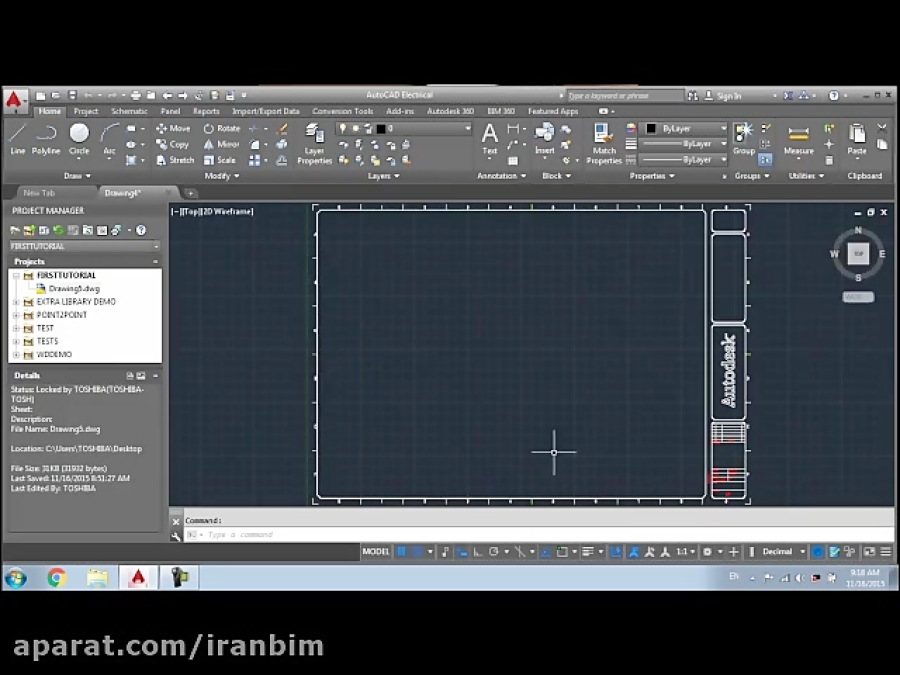This screenshot has width=900, height=675.
Task: Select the Line tool
Action: 16,131
